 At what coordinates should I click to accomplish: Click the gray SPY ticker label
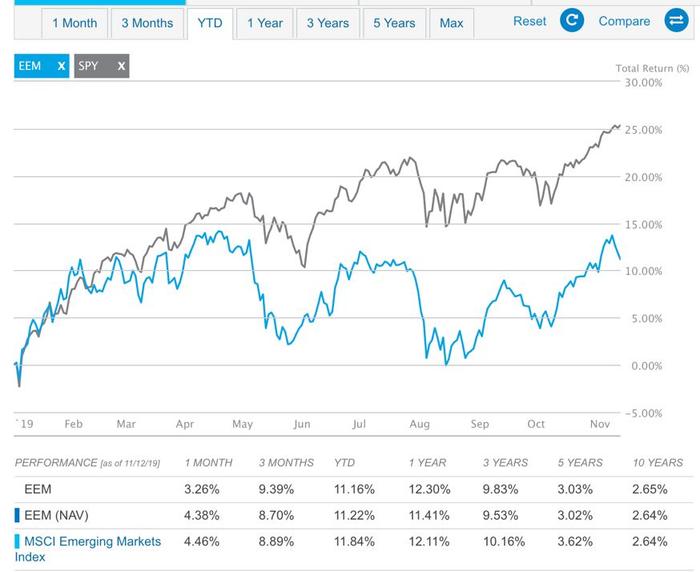click(x=88, y=66)
